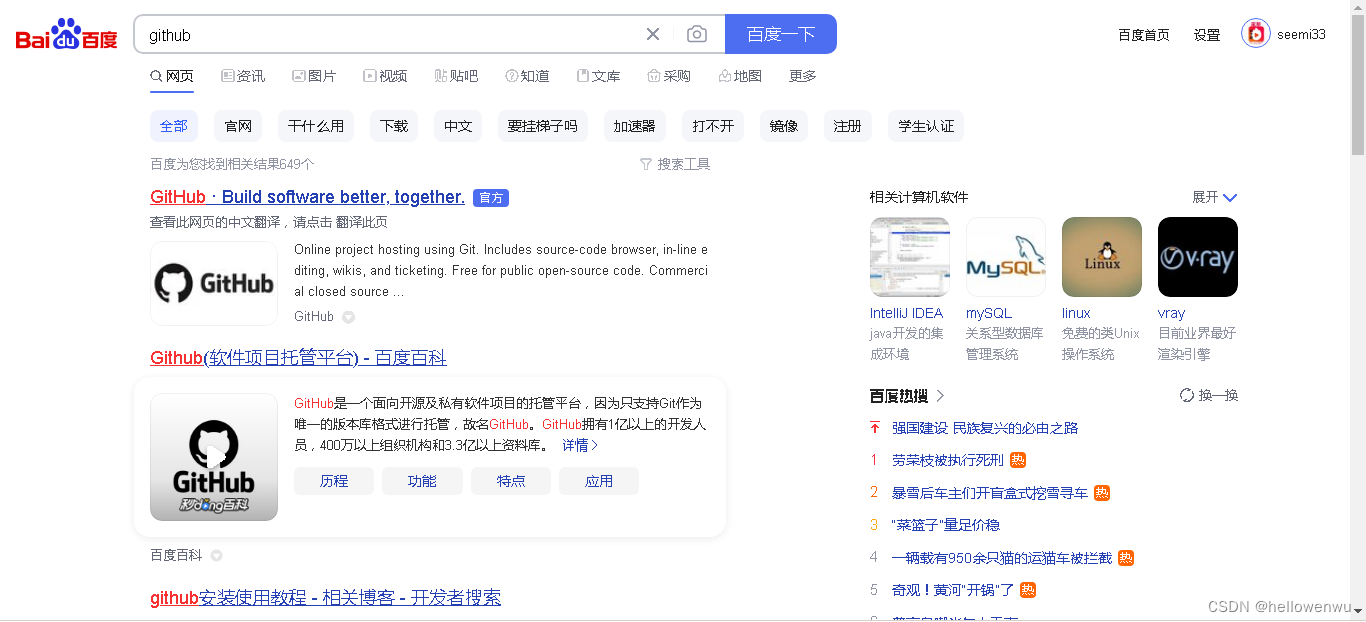Open the dropdown arrow beside 百度百科 source
The width and height of the screenshot is (1366, 622).
pyautogui.click(x=217, y=556)
